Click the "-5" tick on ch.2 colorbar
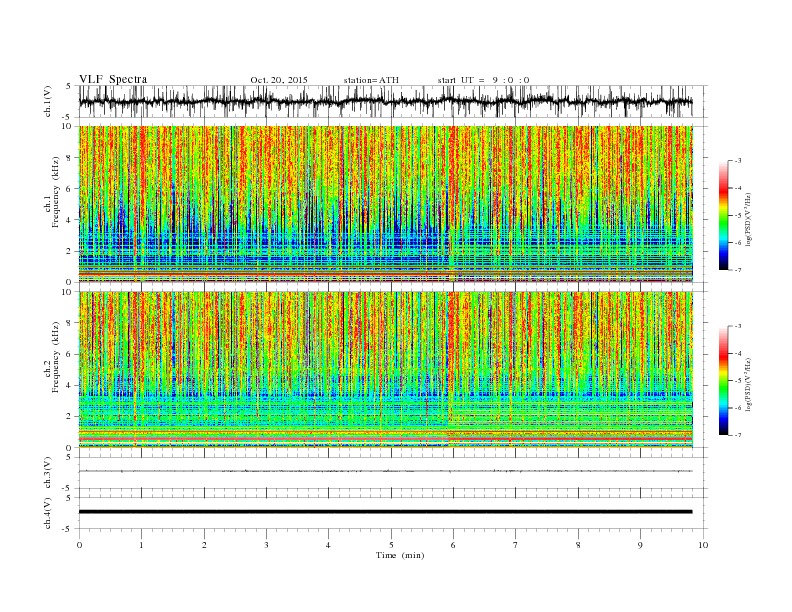This screenshot has height=612, width=792. pyautogui.click(x=738, y=380)
